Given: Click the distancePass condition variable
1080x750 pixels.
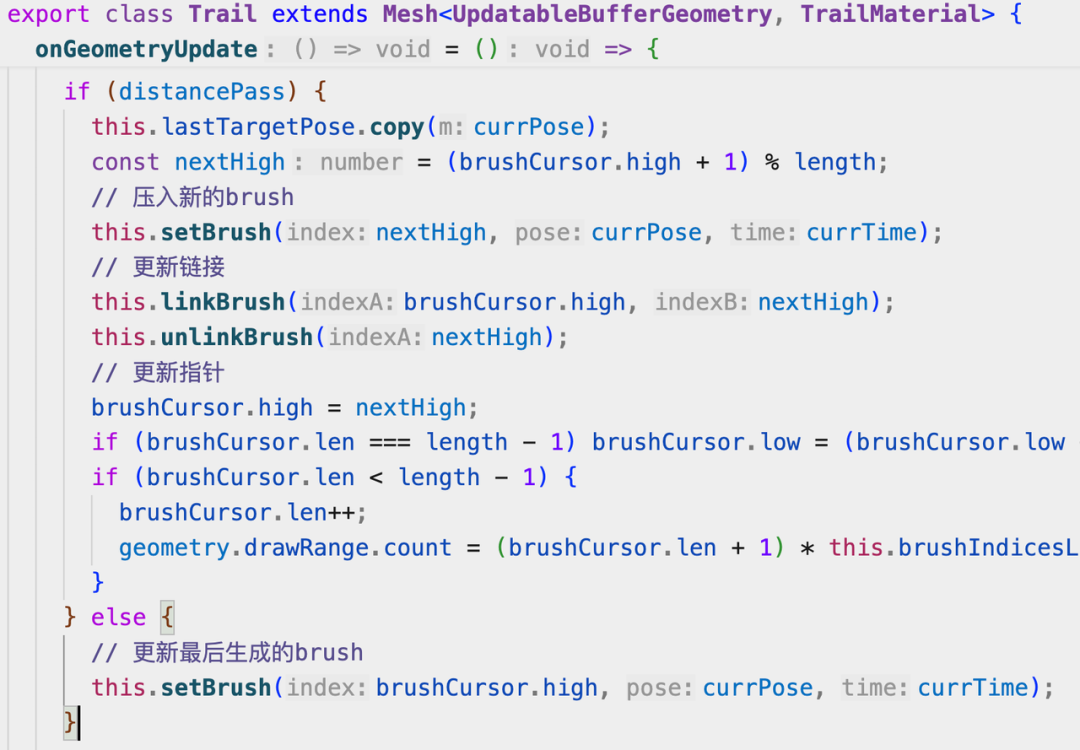Looking at the screenshot, I should coord(202,92).
